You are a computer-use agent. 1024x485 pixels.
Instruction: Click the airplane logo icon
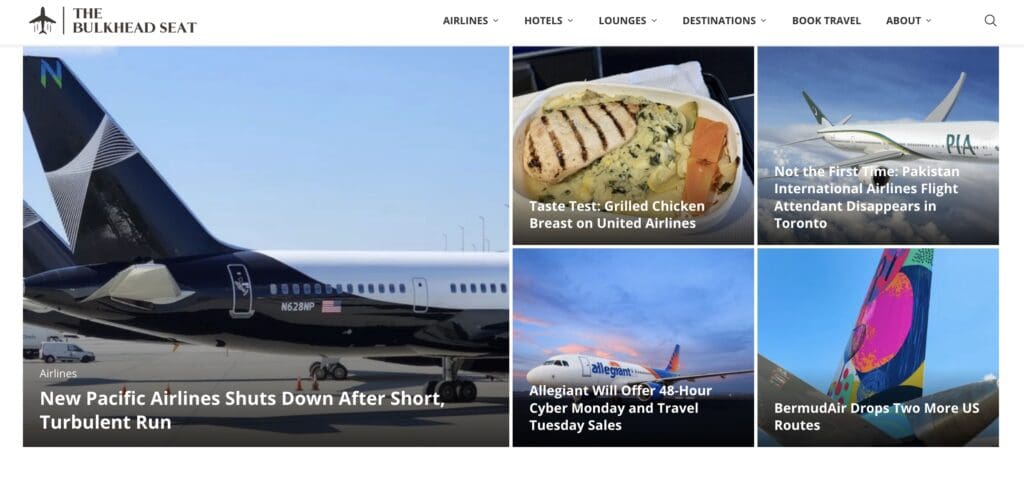42,20
